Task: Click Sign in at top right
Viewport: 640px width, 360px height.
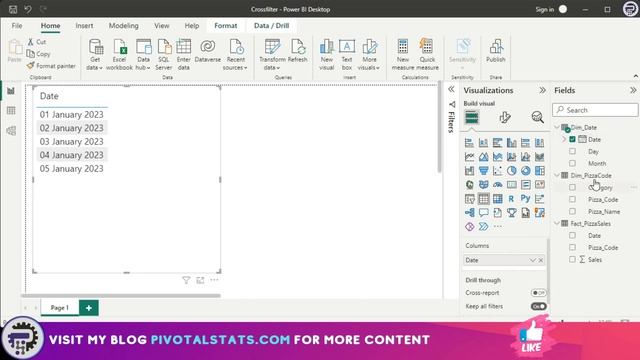Action: coord(544,9)
